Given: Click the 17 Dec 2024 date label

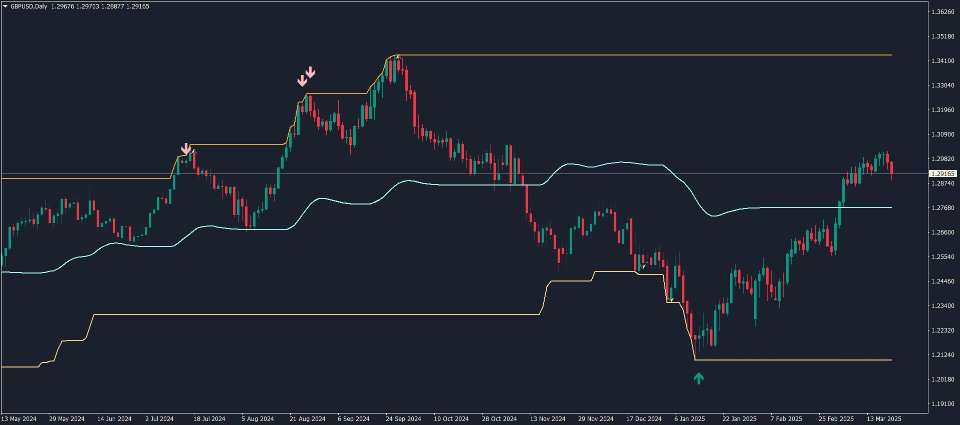Looking at the screenshot, I should pyautogui.click(x=645, y=419).
